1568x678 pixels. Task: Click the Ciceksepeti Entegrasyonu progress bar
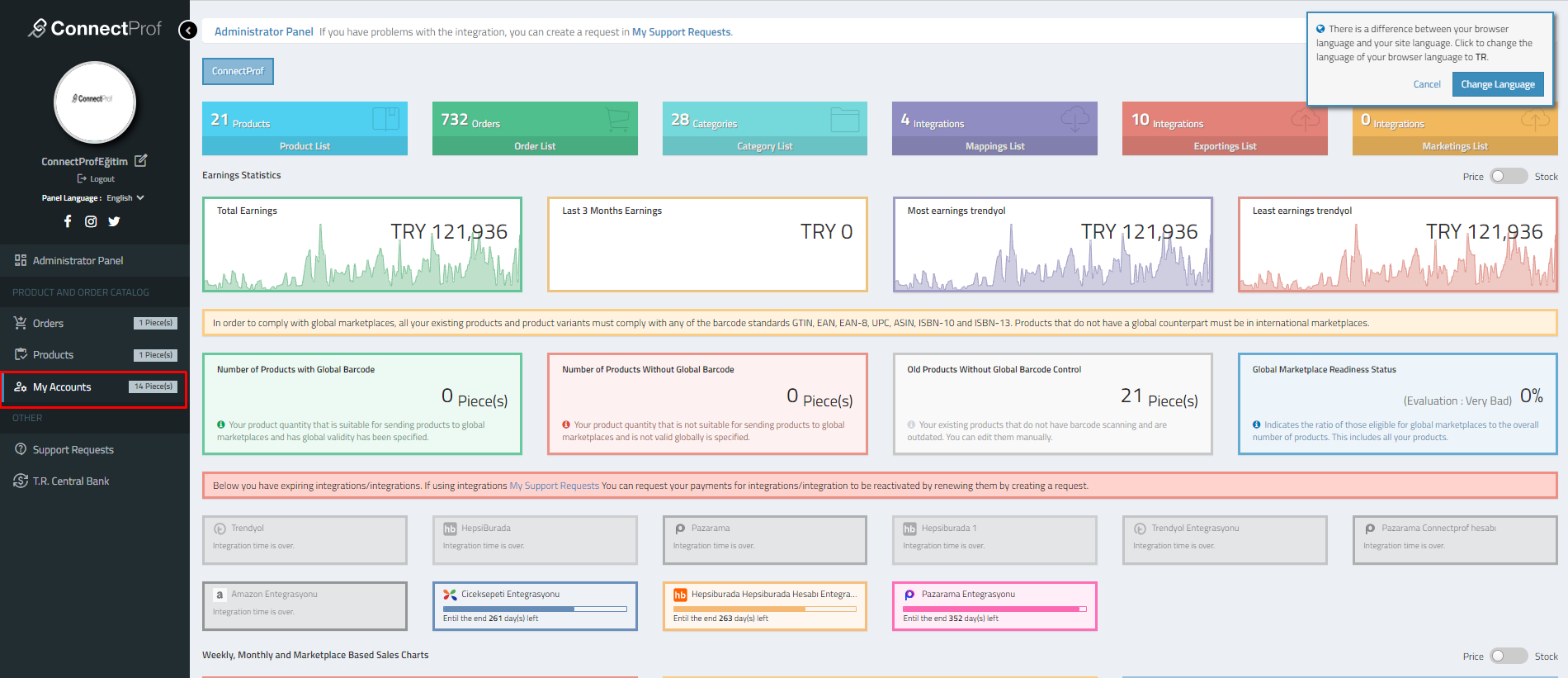point(534,609)
